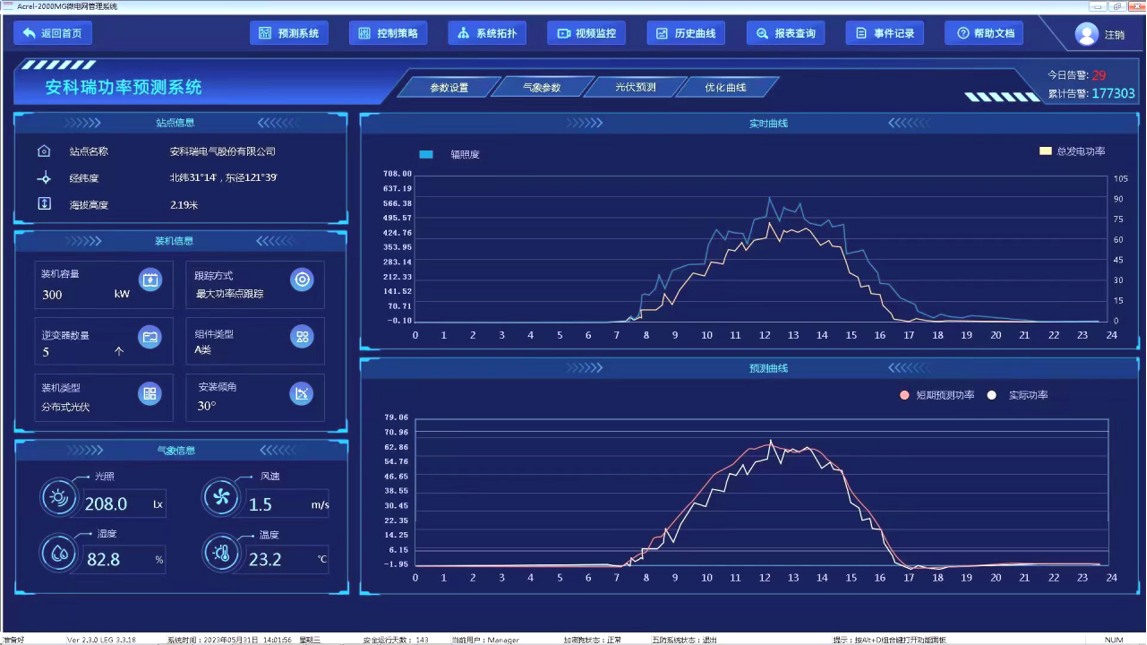Click the 分布式光伏 text
Viewport: 1147px width, 645px height.
65,407
